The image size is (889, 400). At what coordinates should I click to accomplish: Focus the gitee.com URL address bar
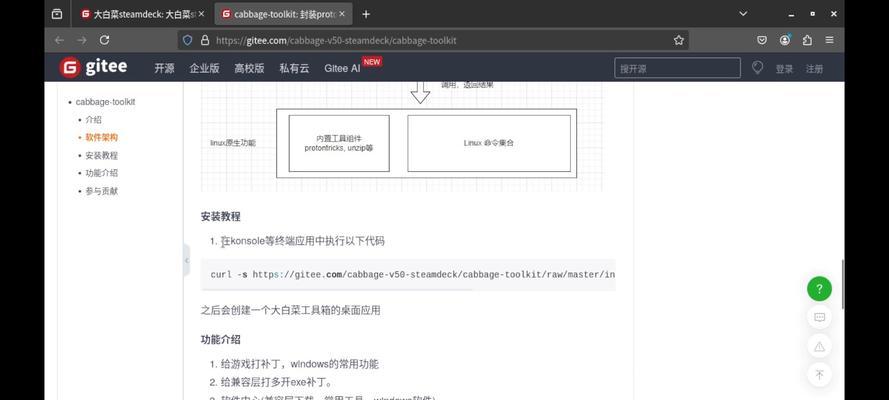point(431,40)
